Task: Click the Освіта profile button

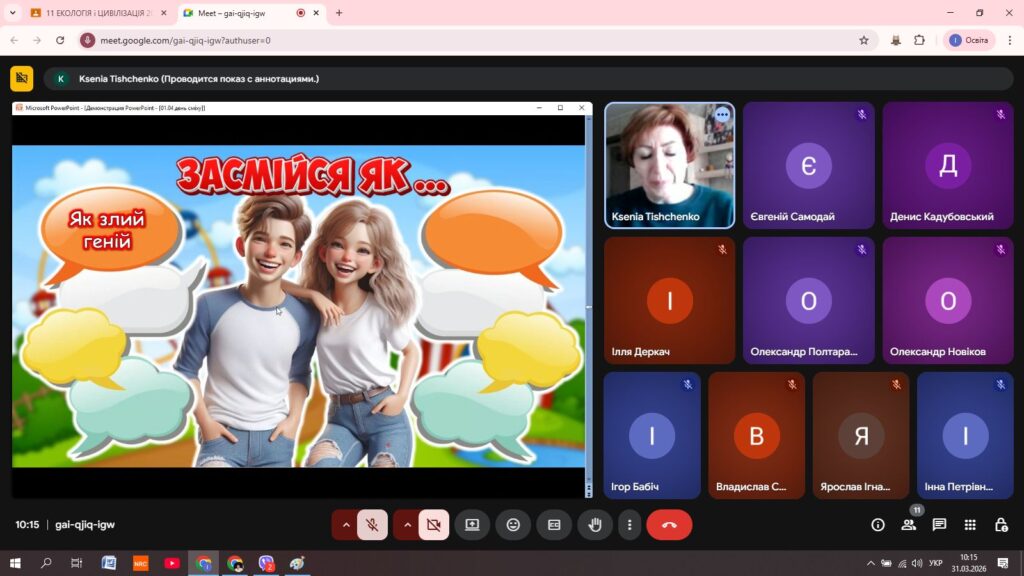Action: tap(969, 40)
